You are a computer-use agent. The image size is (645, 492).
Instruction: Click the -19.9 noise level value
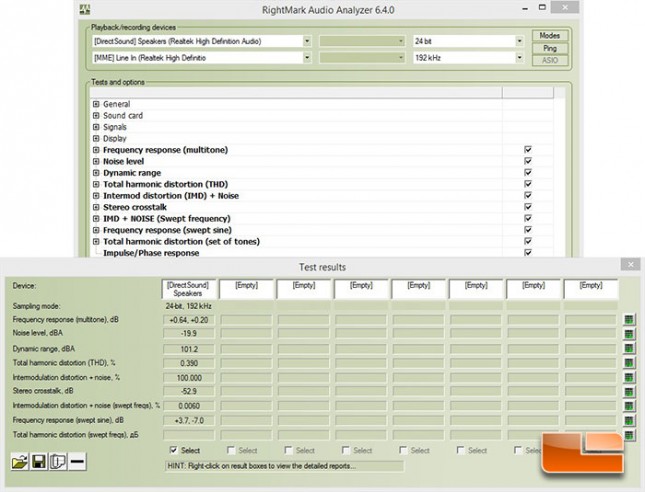[x=189, y=333]
